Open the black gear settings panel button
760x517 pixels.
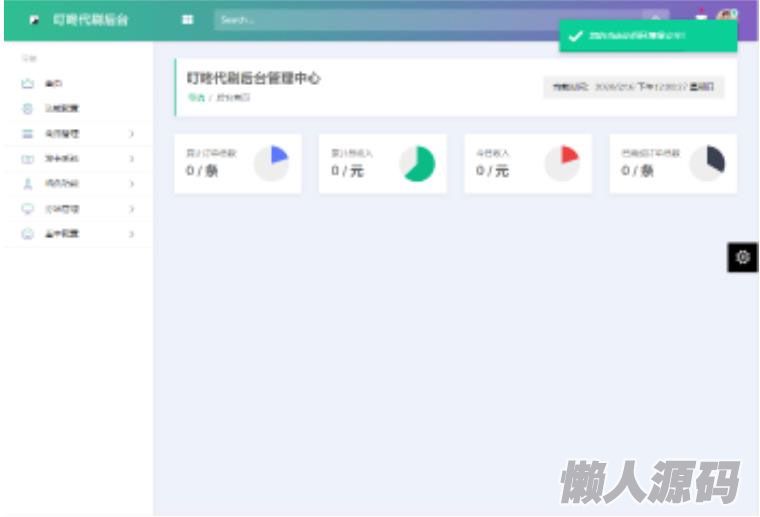[x=743, y=257]
